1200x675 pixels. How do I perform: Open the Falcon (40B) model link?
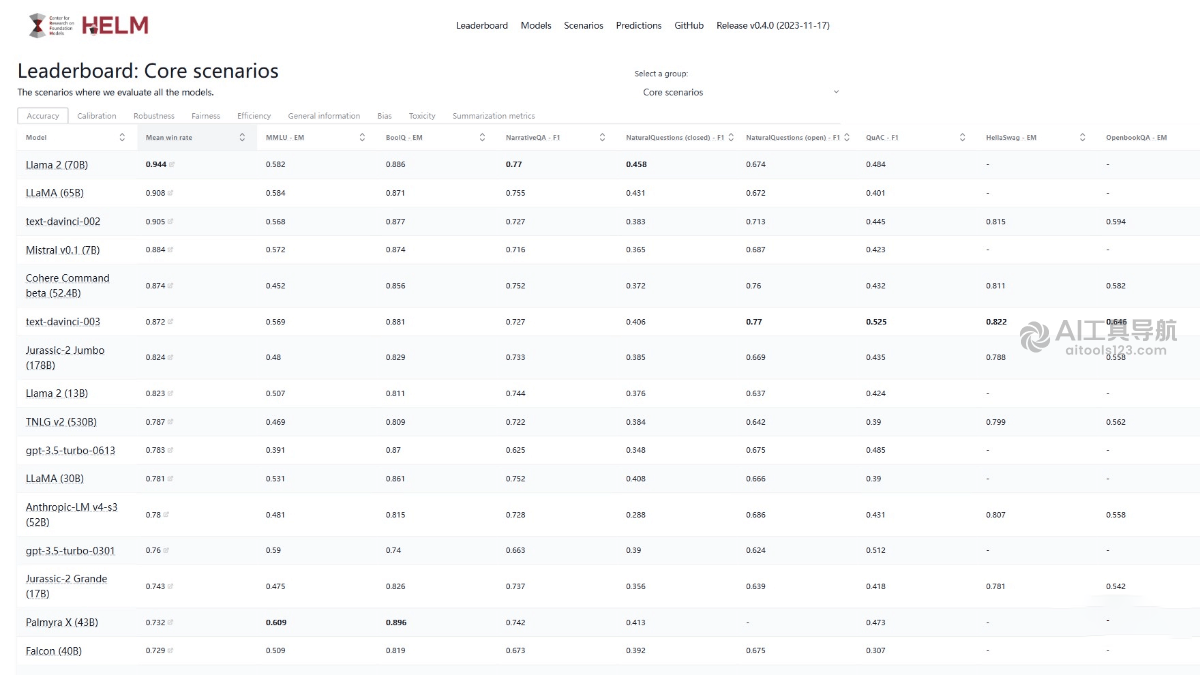pyautogui.click(x=54, y=651)
